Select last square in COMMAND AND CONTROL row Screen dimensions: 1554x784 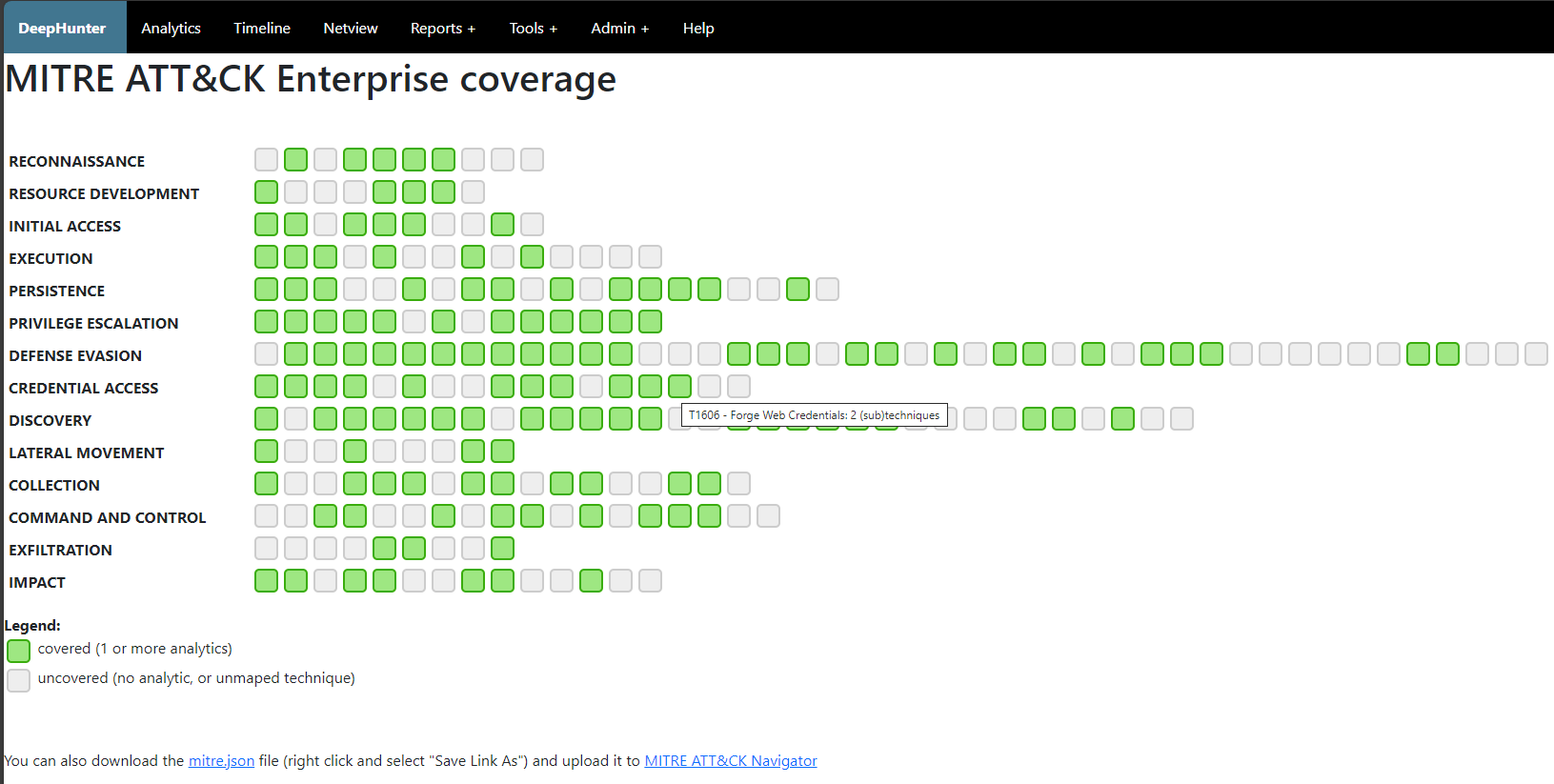[x=769, y=515]
